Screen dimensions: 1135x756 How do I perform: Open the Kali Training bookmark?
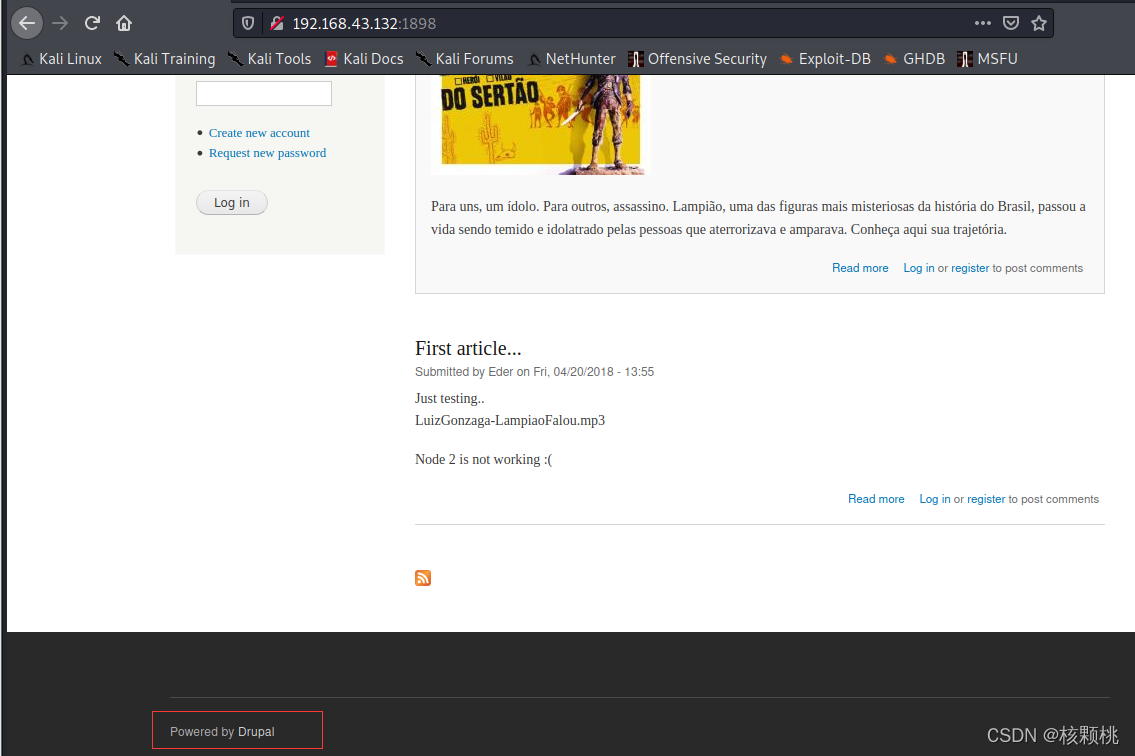pos(166,59)
